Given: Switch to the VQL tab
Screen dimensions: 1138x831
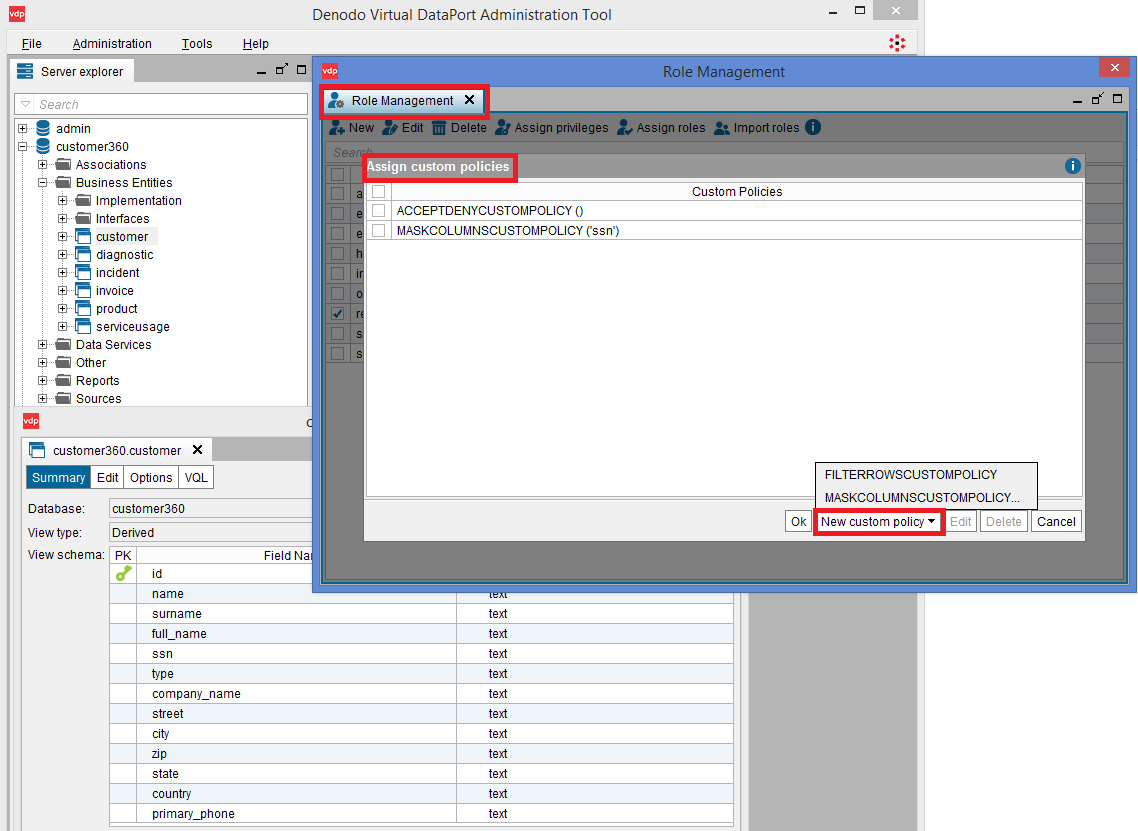Looking at the screenshot, I should (196, 478).
